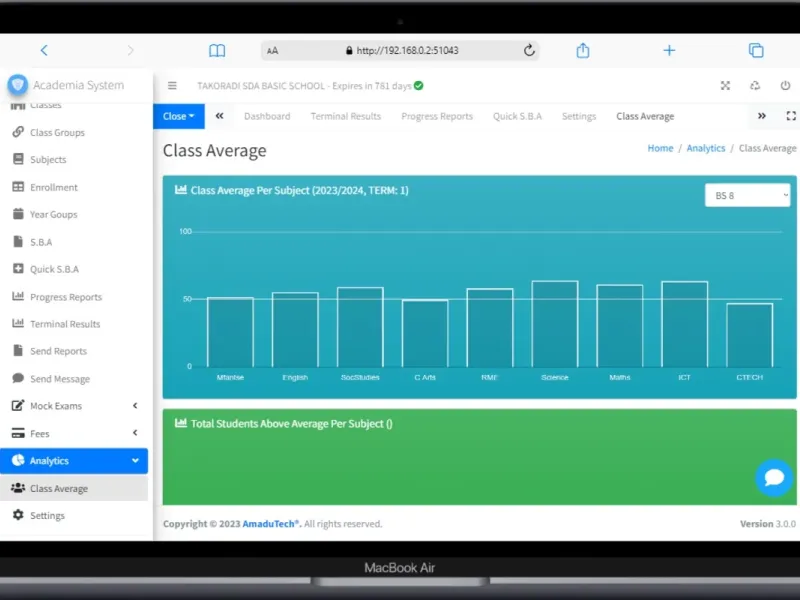Click the CTECH bar in the chart
Viewport: 800px width, 600px height.
(x=749, y=335)
